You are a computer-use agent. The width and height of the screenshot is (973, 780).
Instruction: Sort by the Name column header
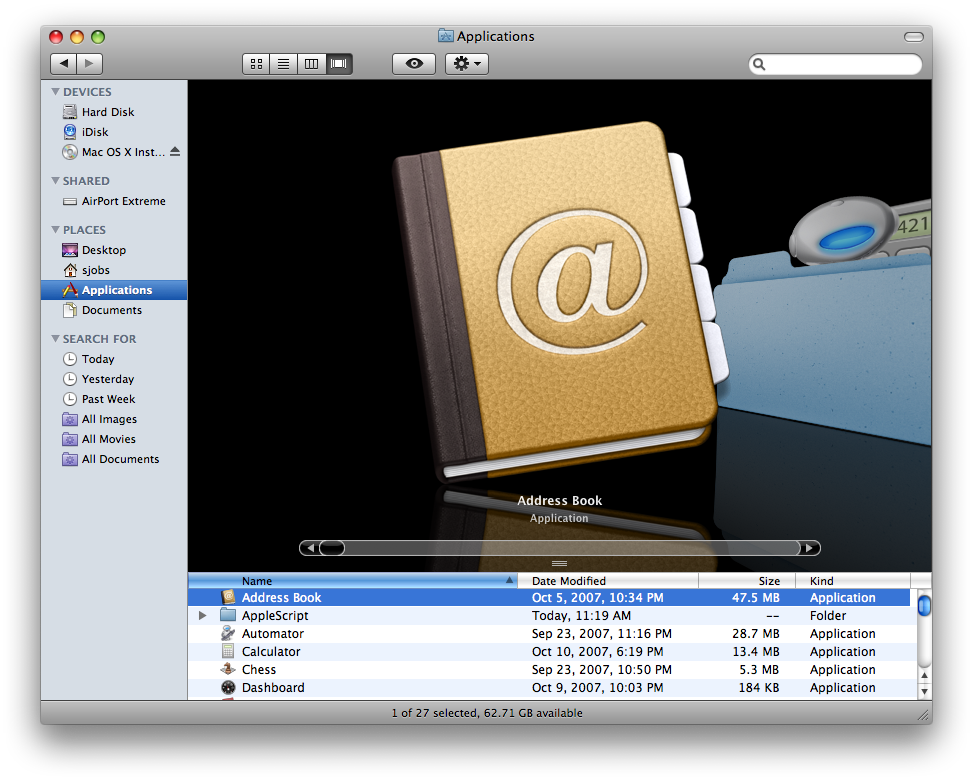(352, 581)
